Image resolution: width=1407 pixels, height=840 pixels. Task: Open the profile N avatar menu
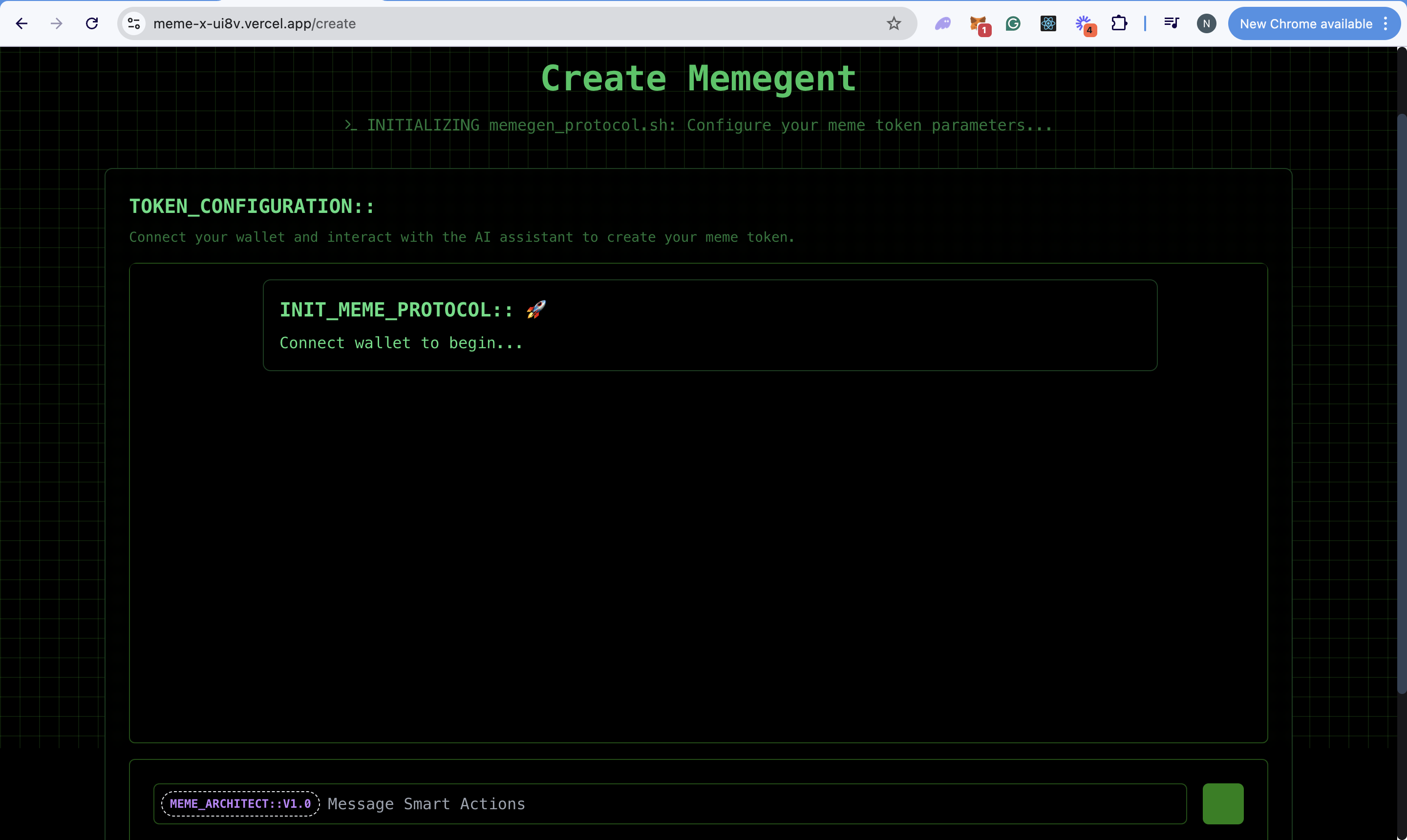tap(1206, 24)
